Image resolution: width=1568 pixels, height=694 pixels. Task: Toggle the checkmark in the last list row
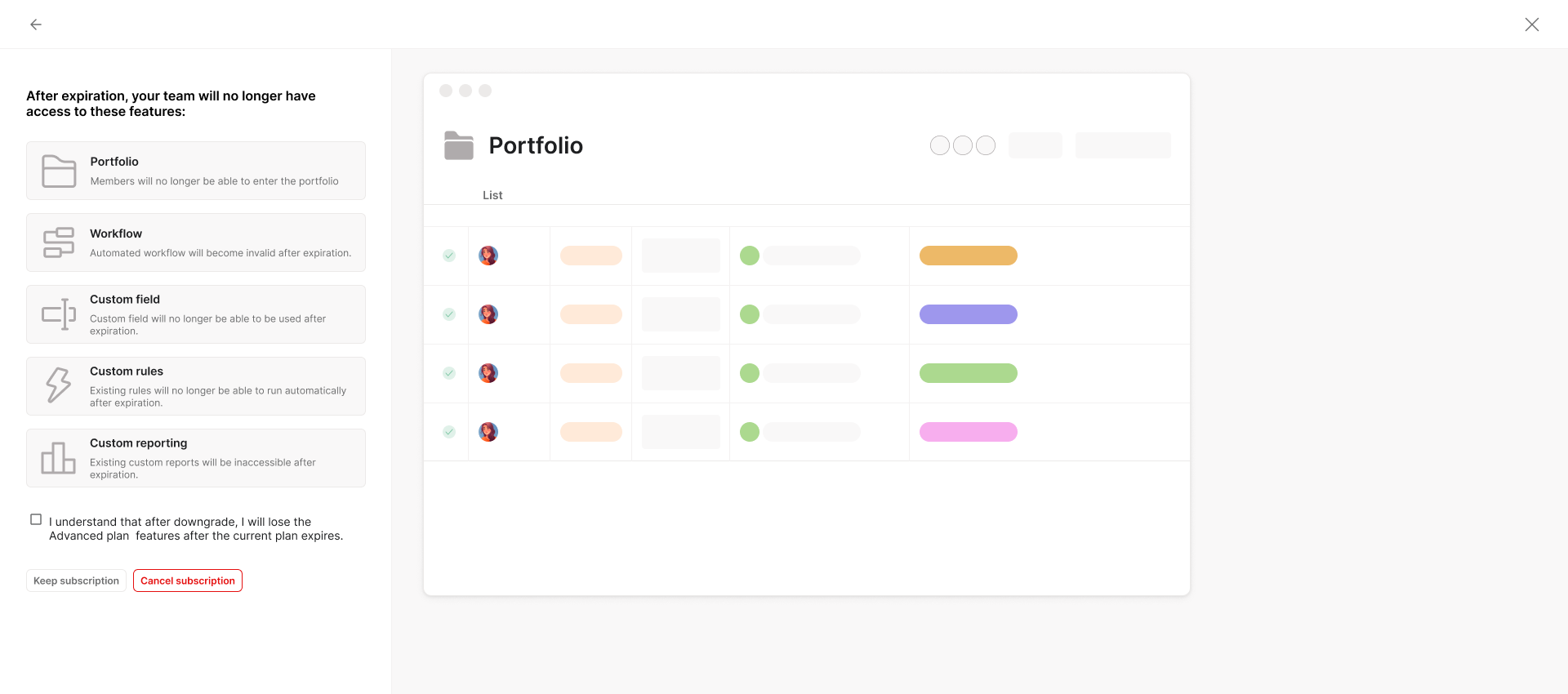[x=449, y=432]
